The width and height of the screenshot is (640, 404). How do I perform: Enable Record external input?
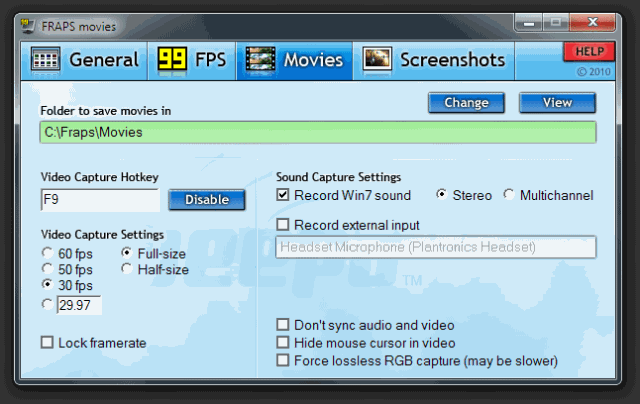click(x=282, y=224)
